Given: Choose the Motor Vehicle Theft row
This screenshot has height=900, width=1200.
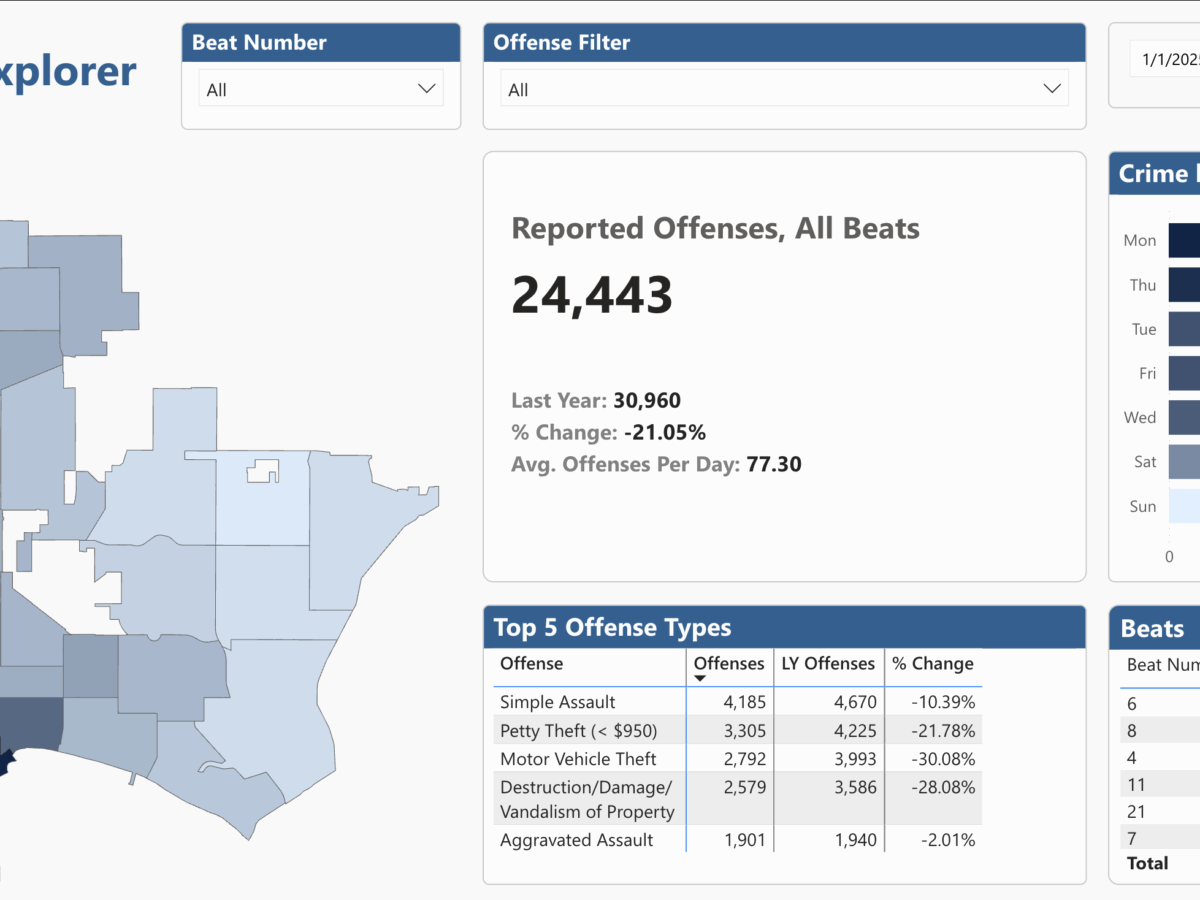Looking at the screenshot, I should pos(577,758).
